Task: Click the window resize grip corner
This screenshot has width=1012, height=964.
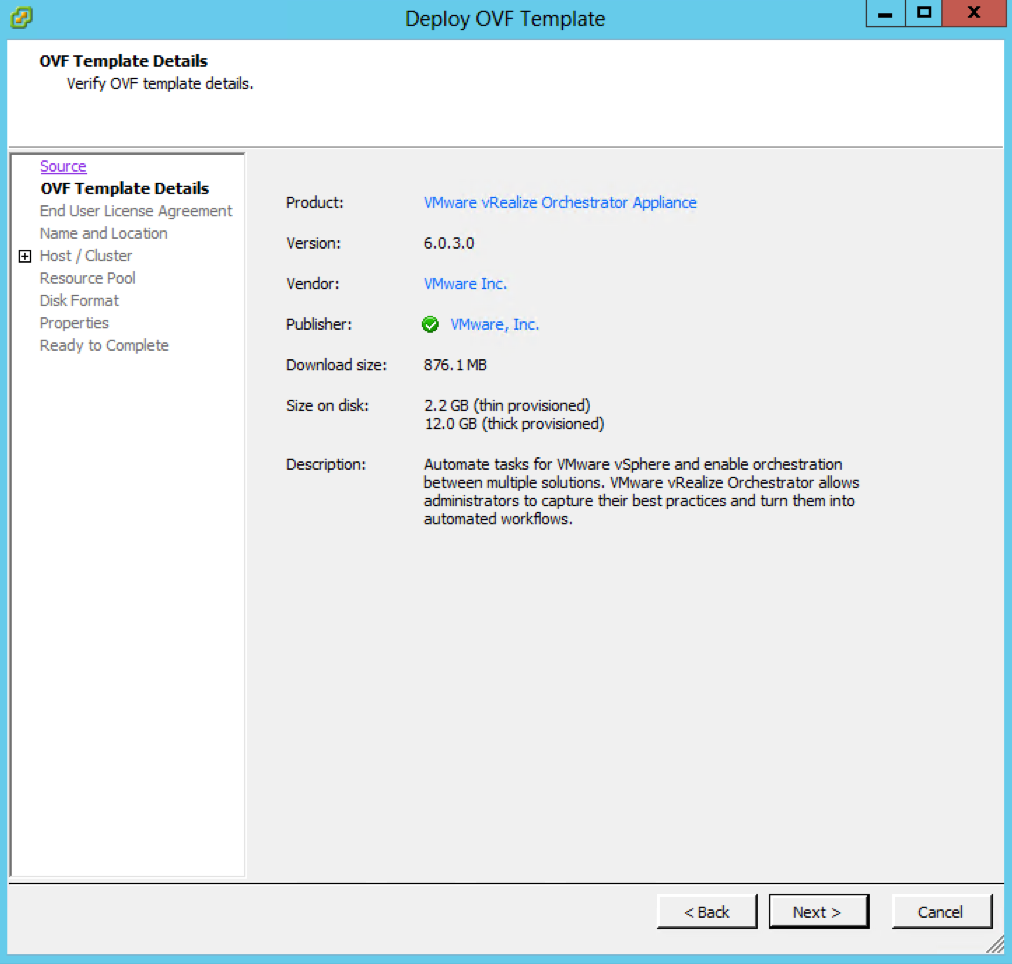Action: [x=996, y=944]
